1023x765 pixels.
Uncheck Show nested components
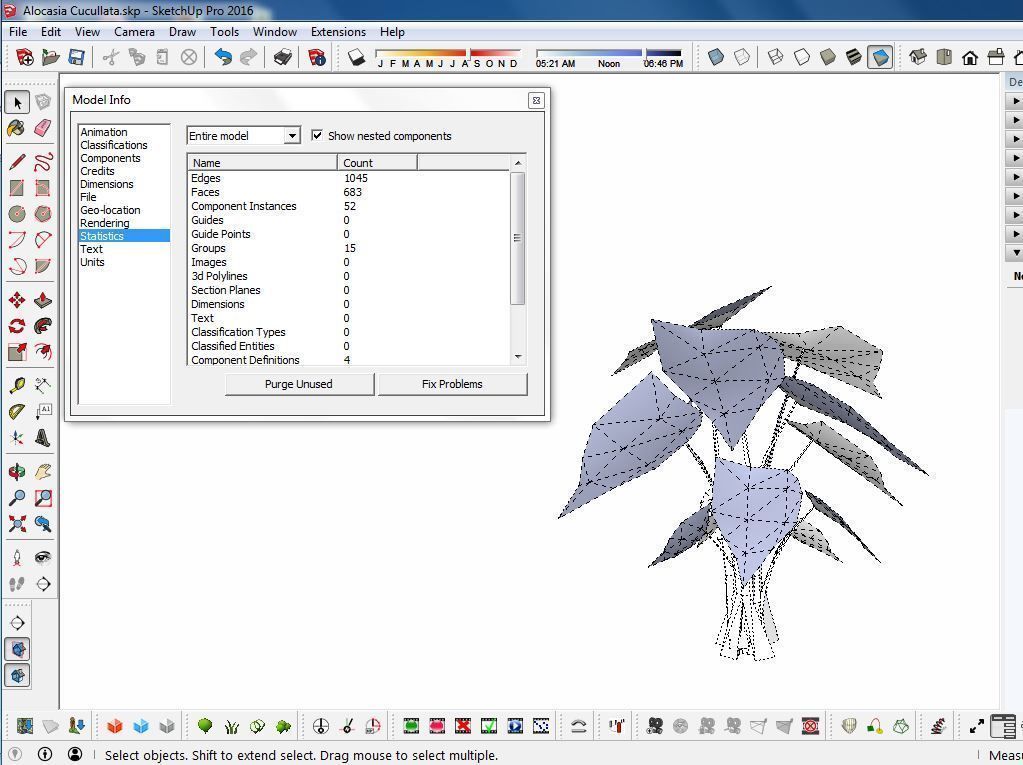pyautogui.click(x=317, y=136)
